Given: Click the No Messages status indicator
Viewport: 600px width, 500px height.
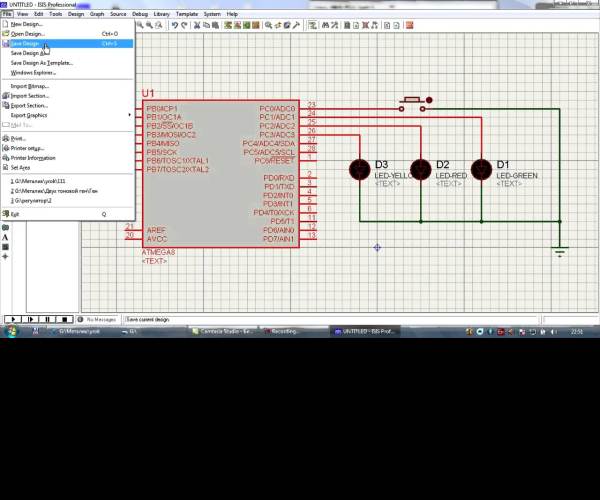Looking at the screenshot, I should [97, 319].
